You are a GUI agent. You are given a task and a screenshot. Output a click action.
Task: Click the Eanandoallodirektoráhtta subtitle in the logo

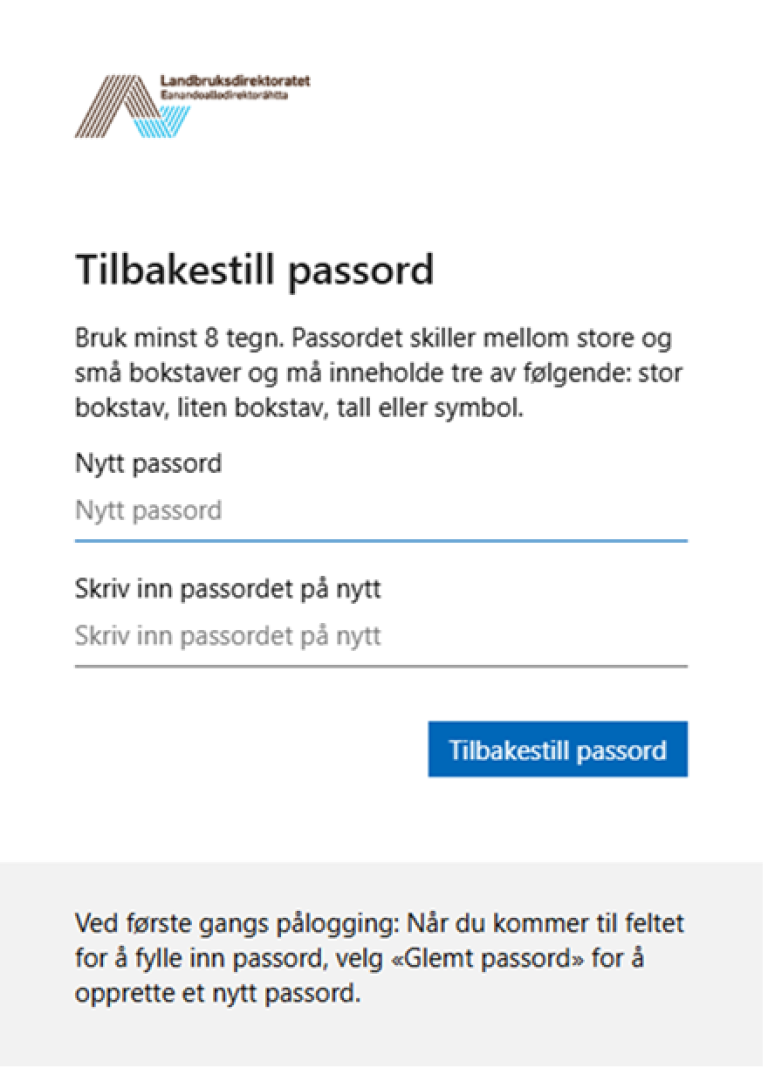tap(228, 95)
